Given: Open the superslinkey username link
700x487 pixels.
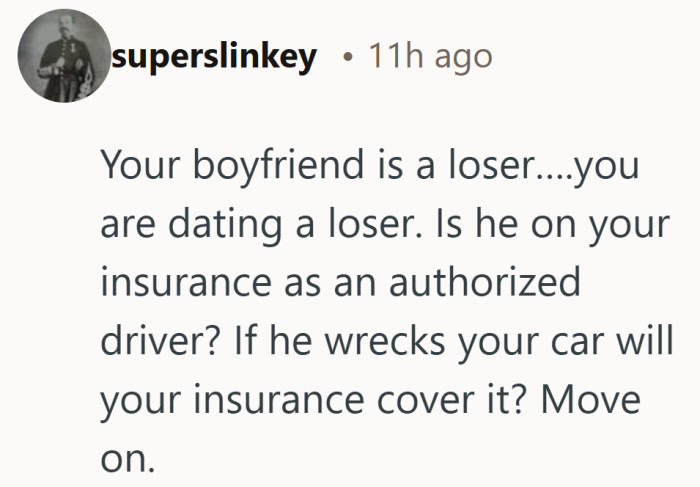Looking at the screenshot, I should click(214, 57).
